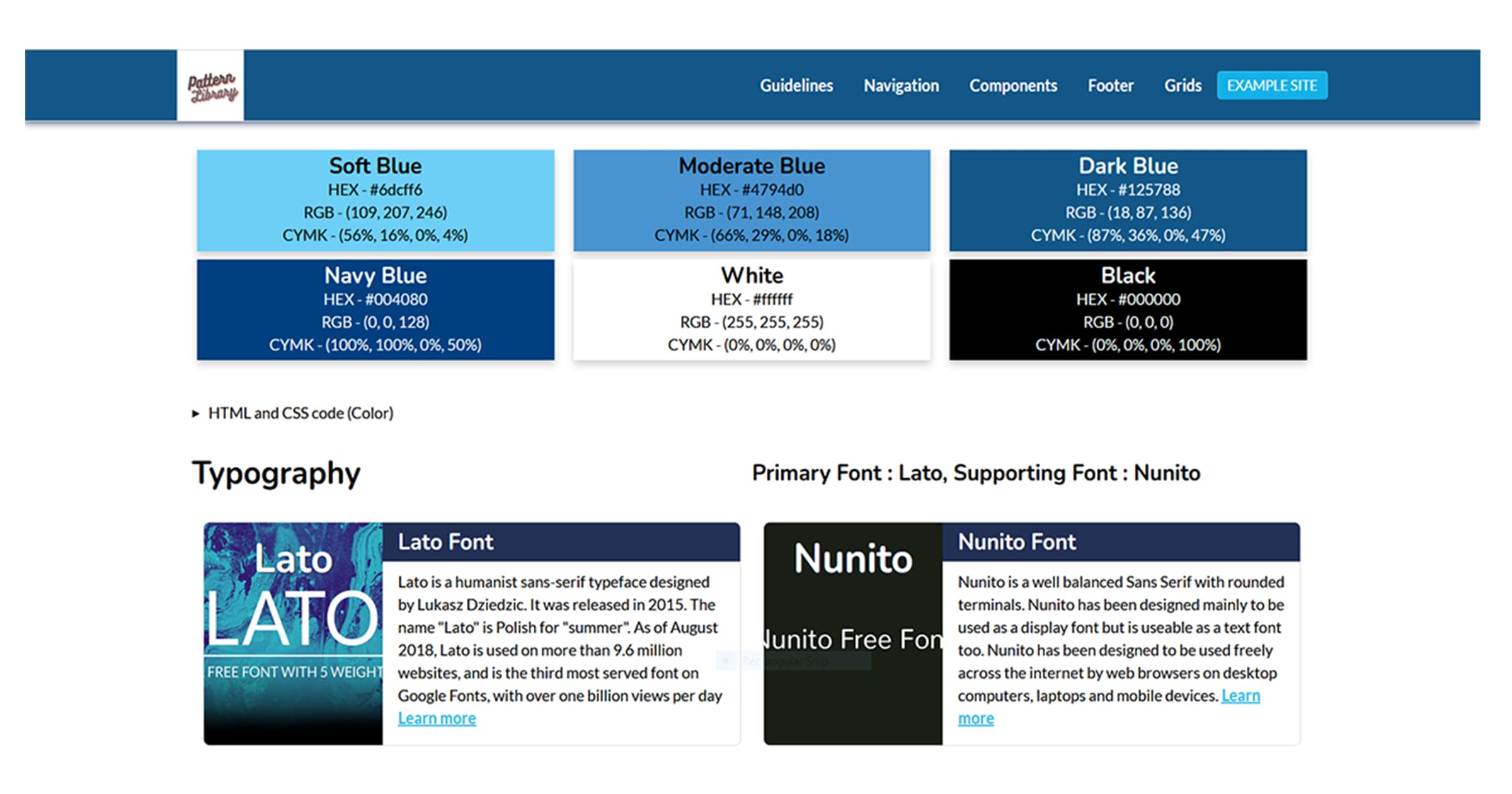Go to the Navigation section
Image resolution: width=1512 pixels, height=794 pixels.
point(901,86)
